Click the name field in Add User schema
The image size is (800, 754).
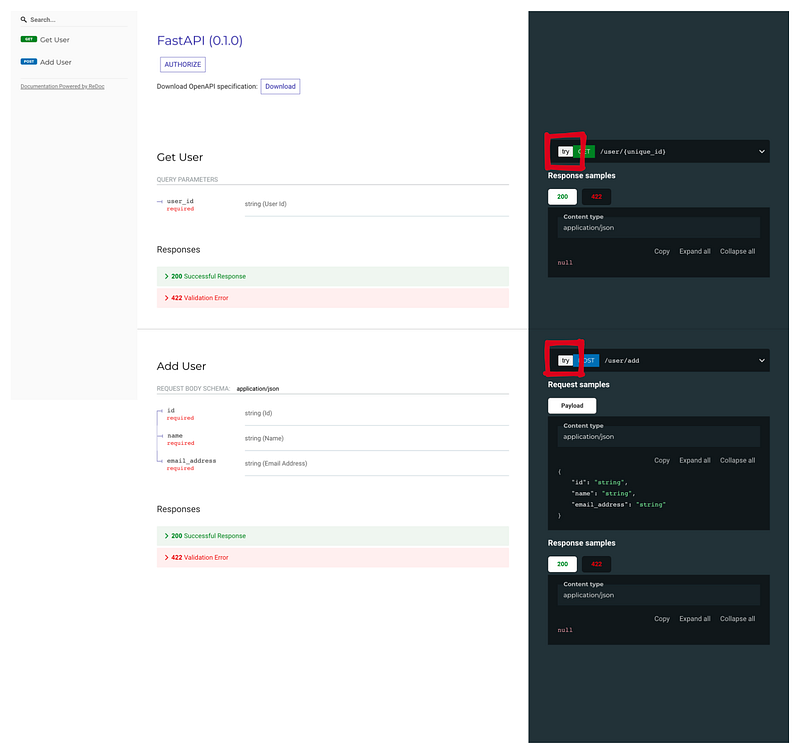(x=175, y=436)
